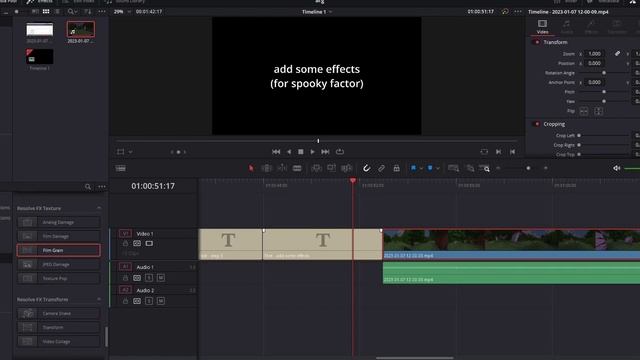This screenshot has width=640, height=360.
Task: Click the timeline zoom-in plus button
Action: point(546,168)
